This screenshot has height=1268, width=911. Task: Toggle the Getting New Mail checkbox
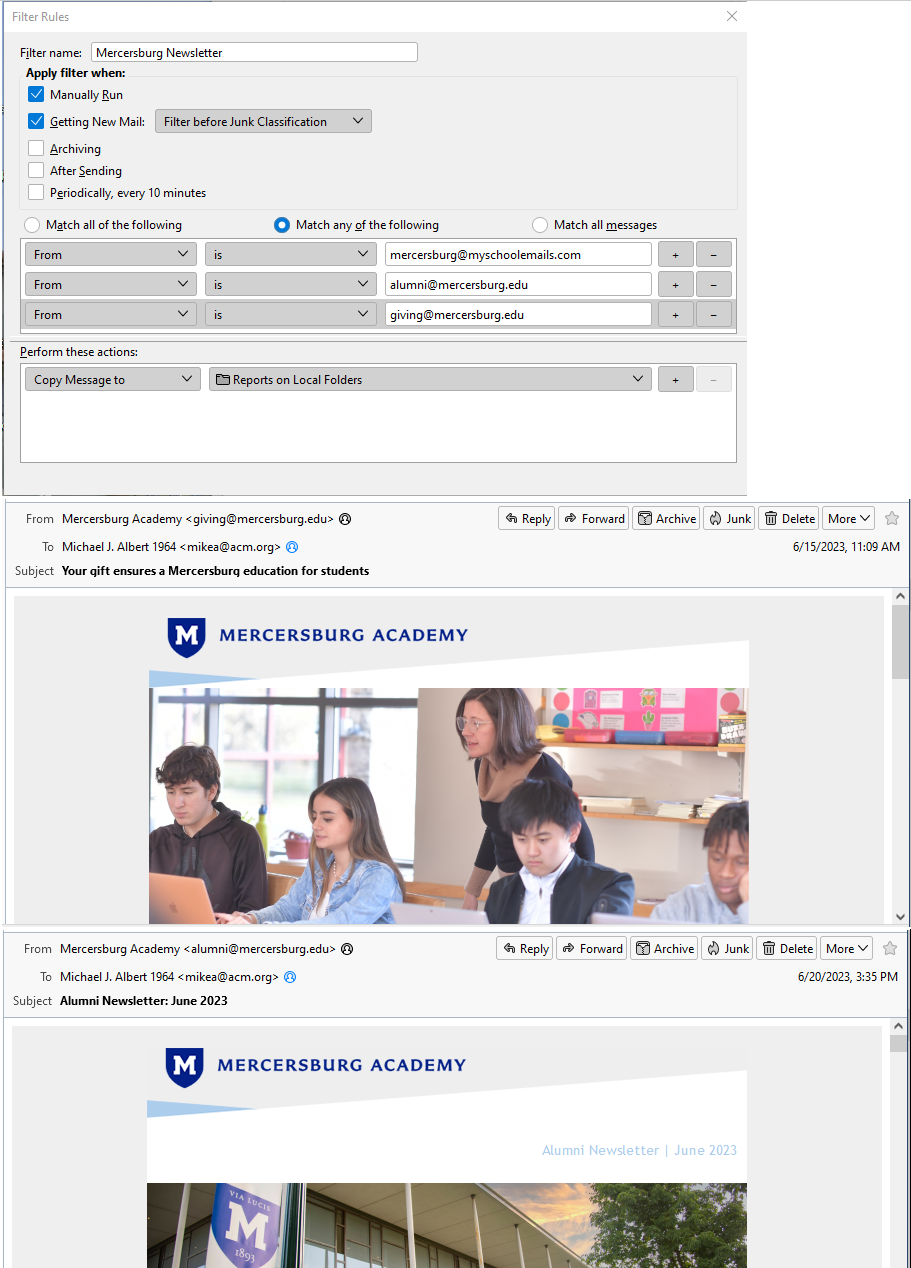coord(36,122)
